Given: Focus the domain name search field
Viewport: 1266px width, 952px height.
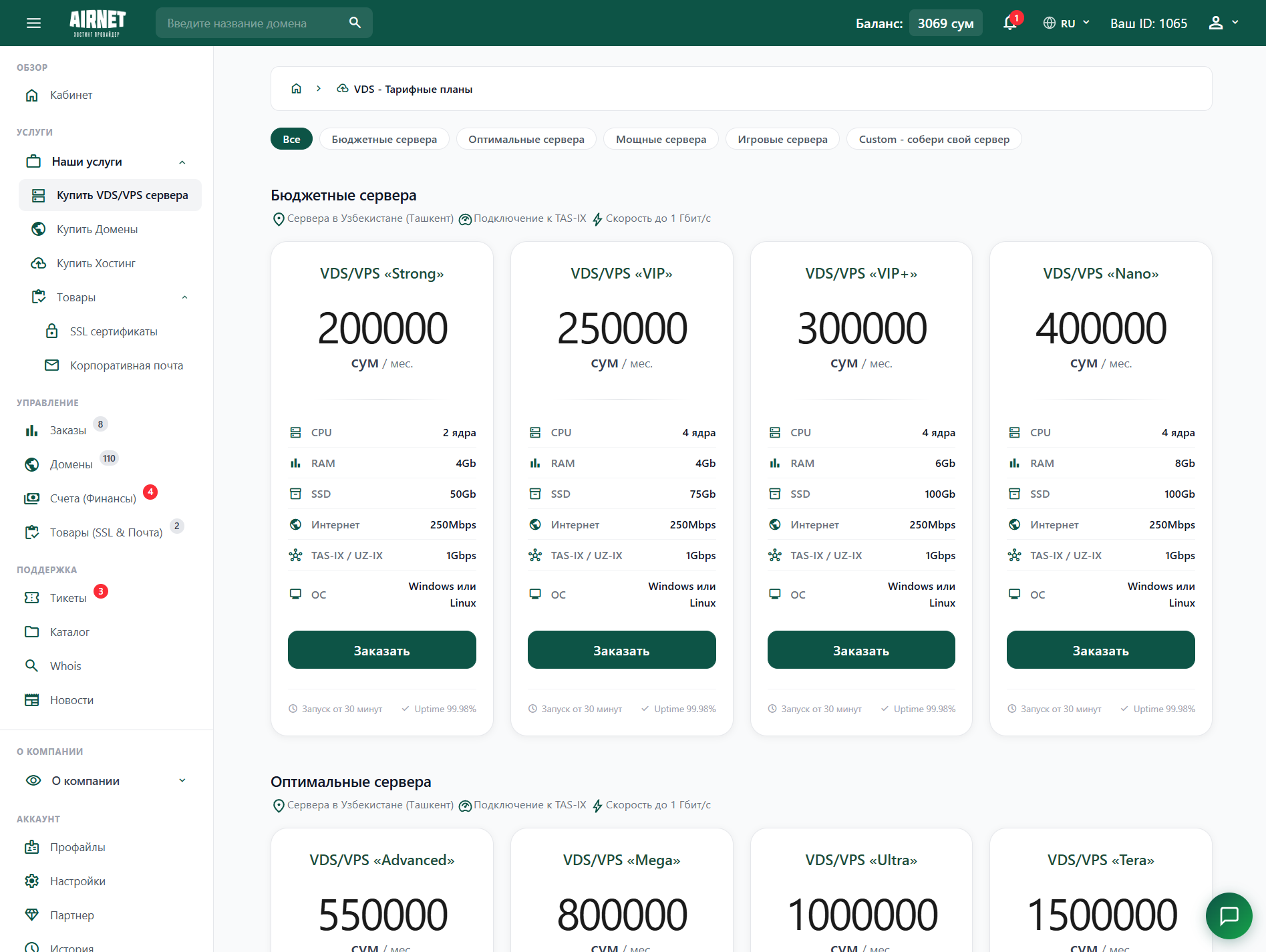Looking at the screenshot, I should tap(254, 23).
